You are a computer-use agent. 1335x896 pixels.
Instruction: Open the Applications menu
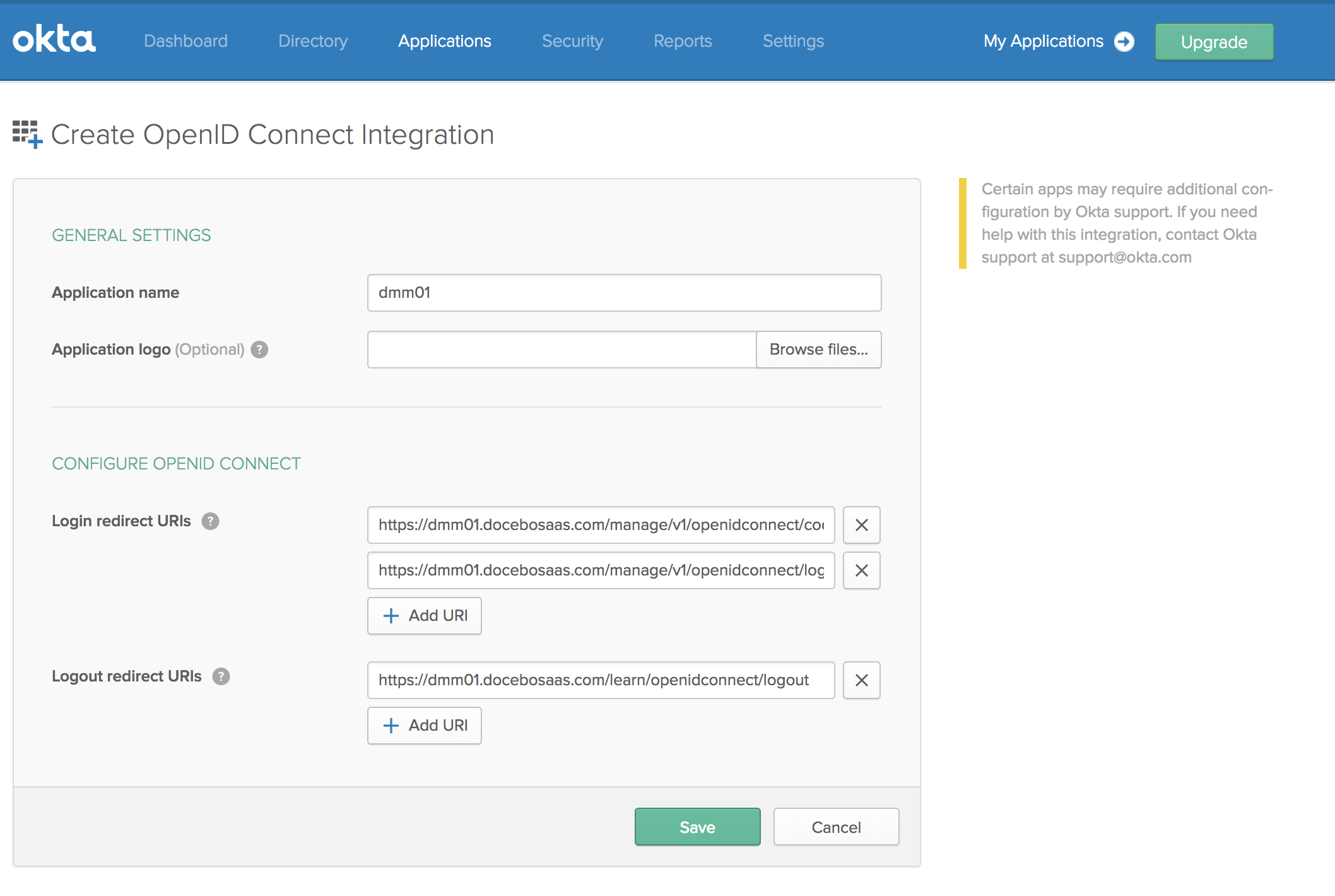point(445,41)
